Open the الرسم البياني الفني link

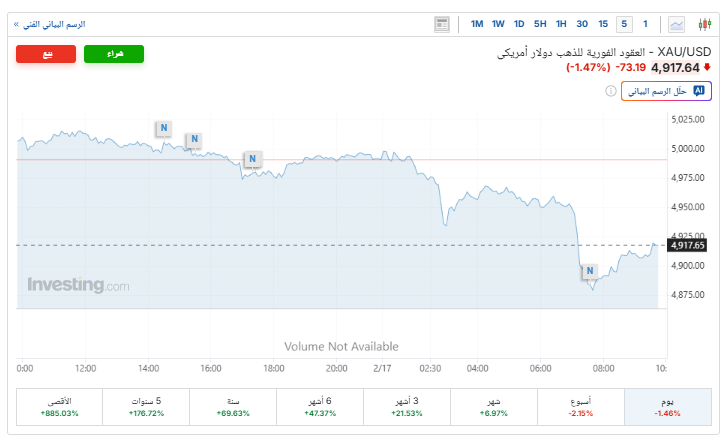50,24
